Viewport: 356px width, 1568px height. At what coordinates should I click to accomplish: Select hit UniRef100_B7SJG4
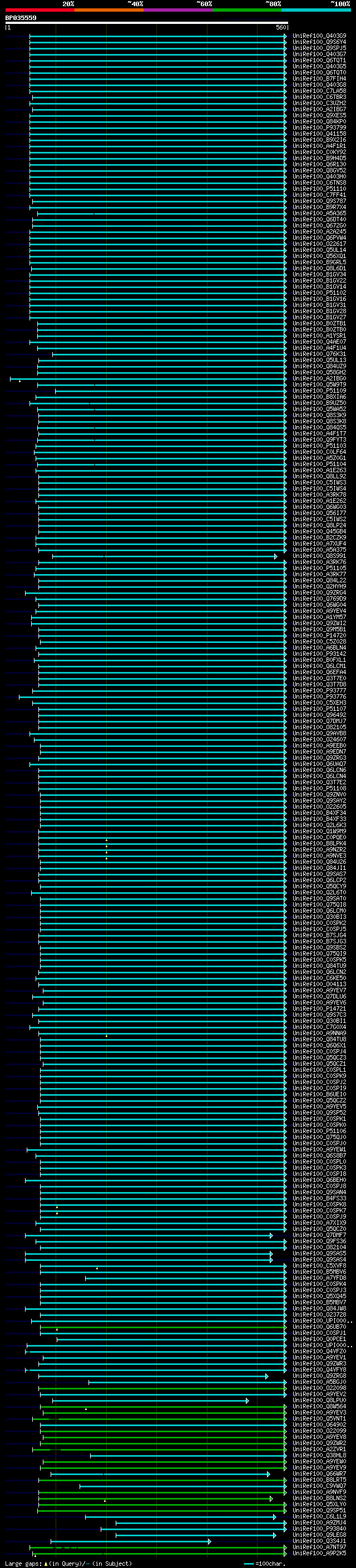(x=319, y=935)
